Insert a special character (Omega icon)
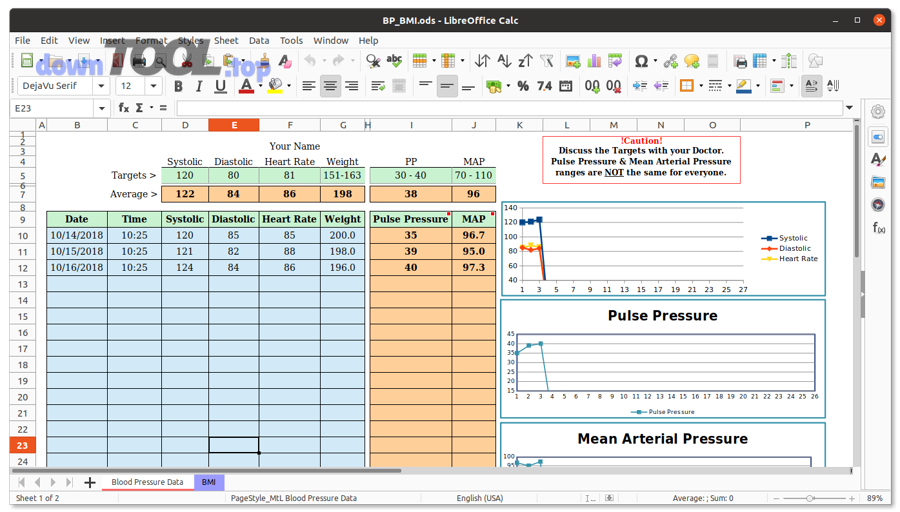This screenshot has height=512, width=900. 641,61
